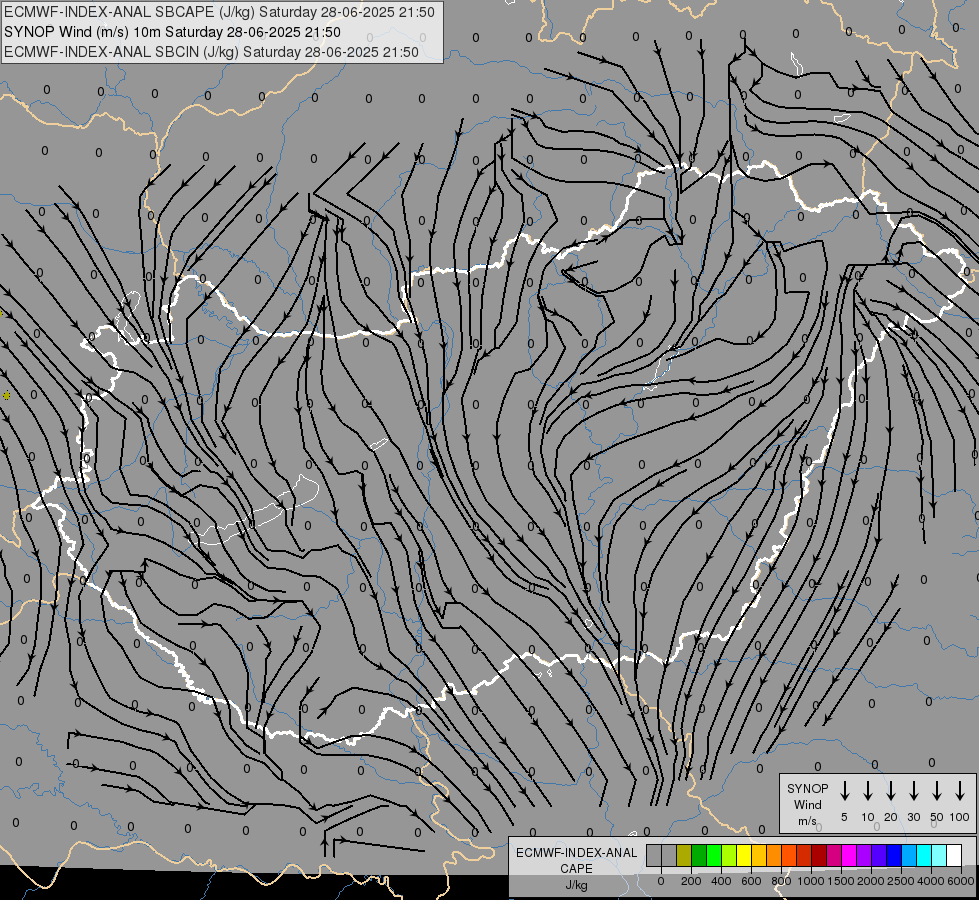Click the 100 m/s wind arrow in legend

point(960,791)
